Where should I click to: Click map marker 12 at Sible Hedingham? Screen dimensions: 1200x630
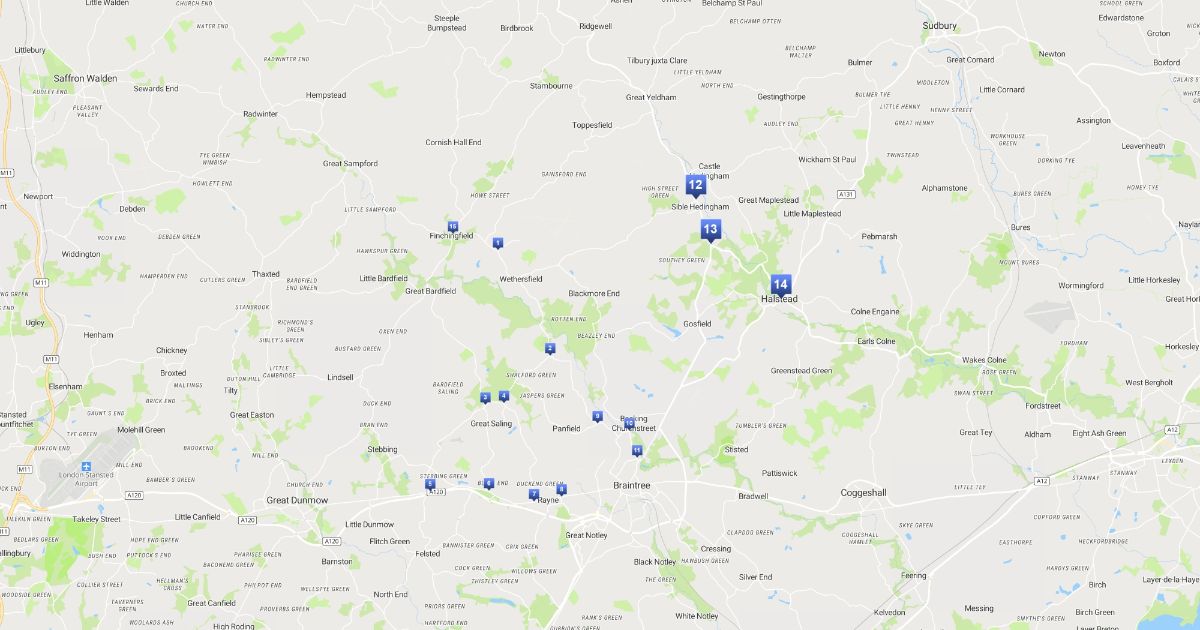point(695,185)
